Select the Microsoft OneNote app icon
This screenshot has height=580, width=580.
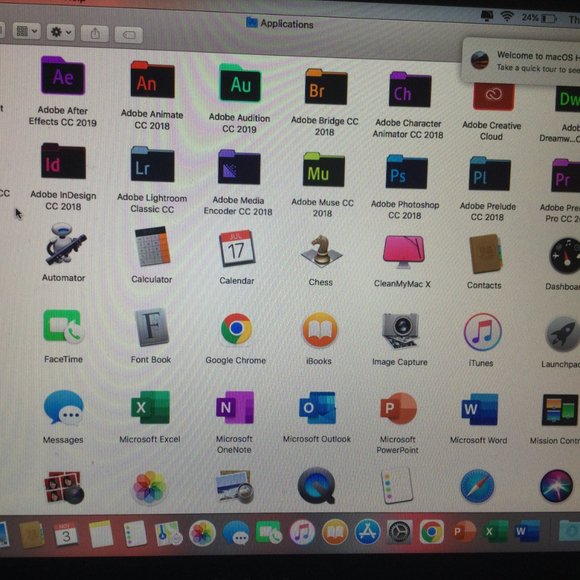[235, 408]
